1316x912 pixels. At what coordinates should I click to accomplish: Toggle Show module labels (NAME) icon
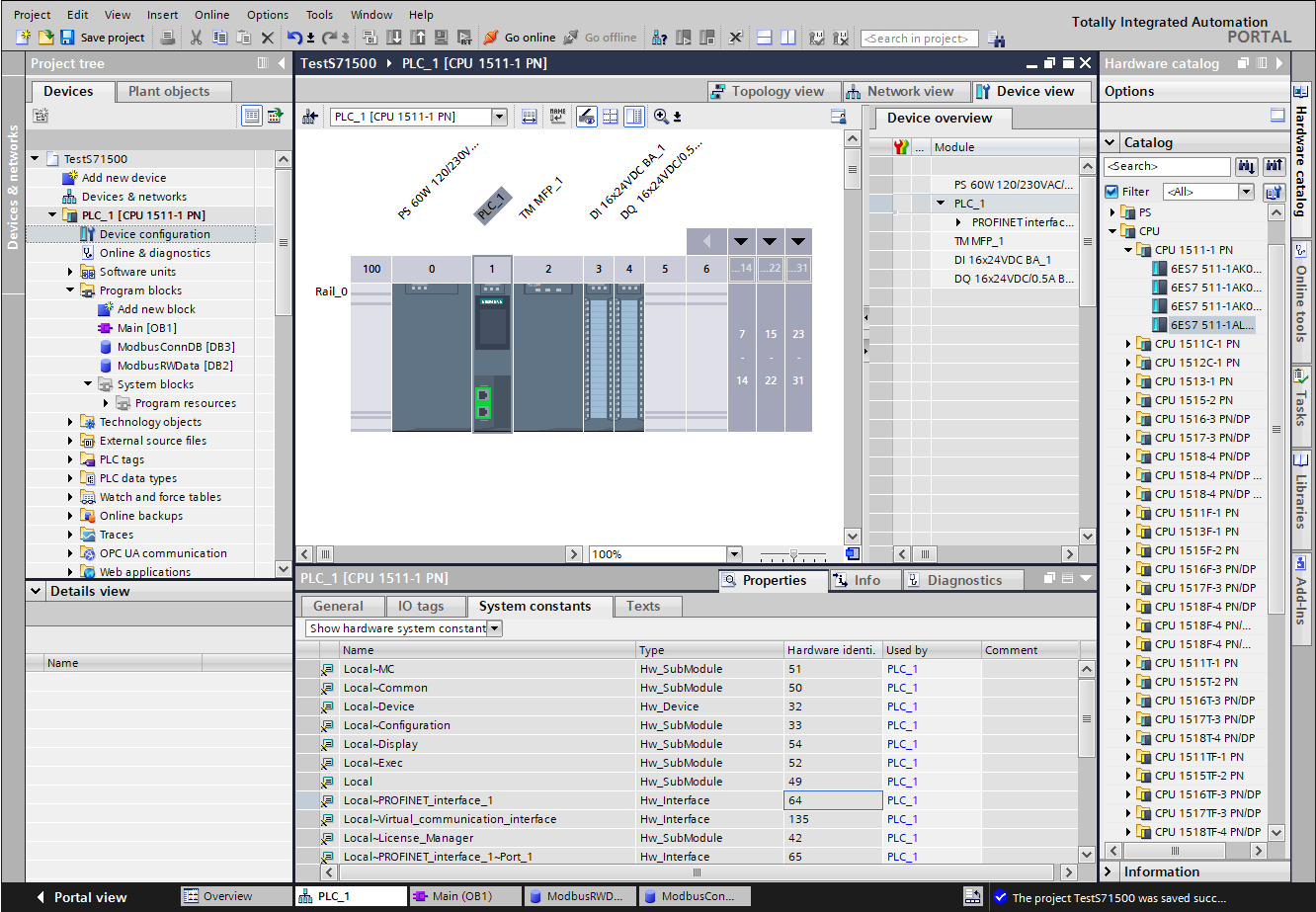(558, 117)
